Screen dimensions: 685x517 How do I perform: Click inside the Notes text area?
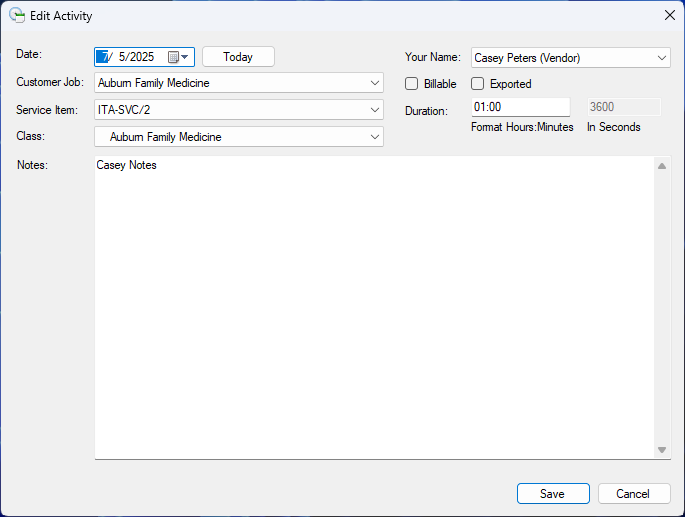click(x=374, y=300)
